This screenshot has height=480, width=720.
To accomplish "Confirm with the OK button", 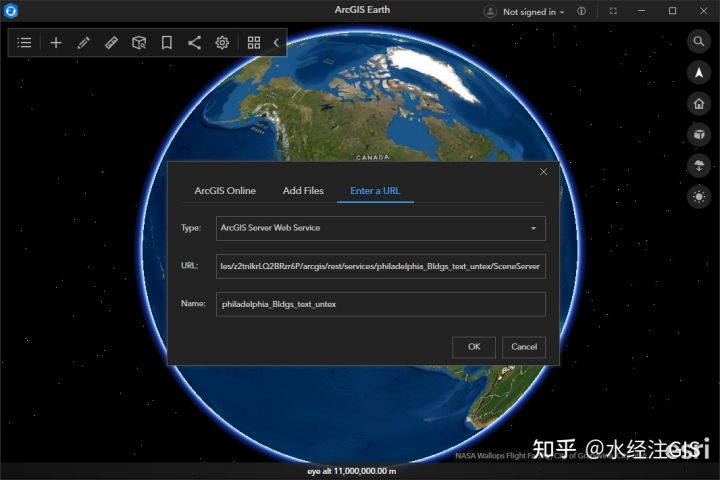I will coord(474,347).
